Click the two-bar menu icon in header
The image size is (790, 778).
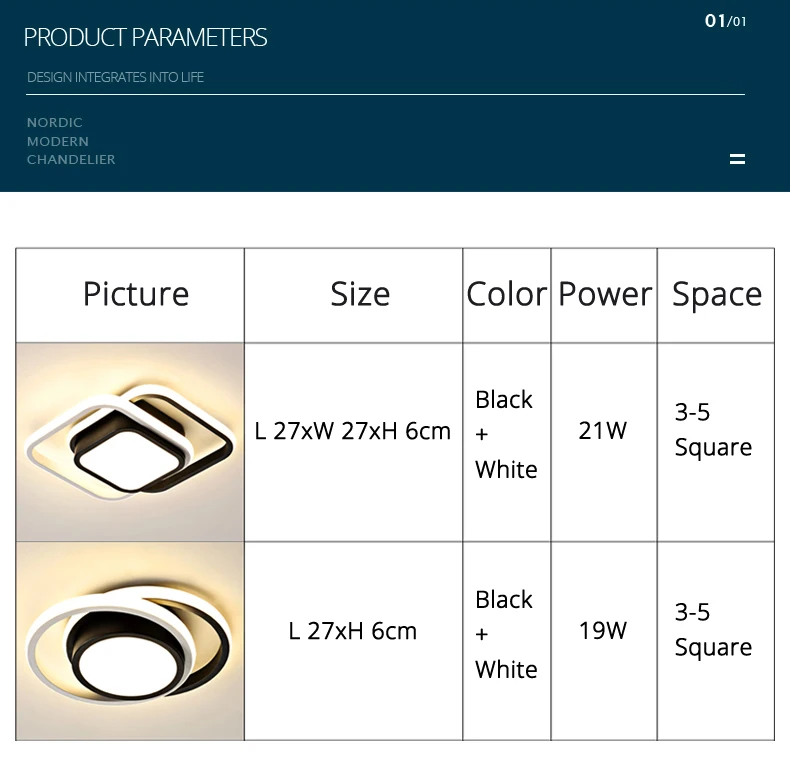click(x=737, y=159)
